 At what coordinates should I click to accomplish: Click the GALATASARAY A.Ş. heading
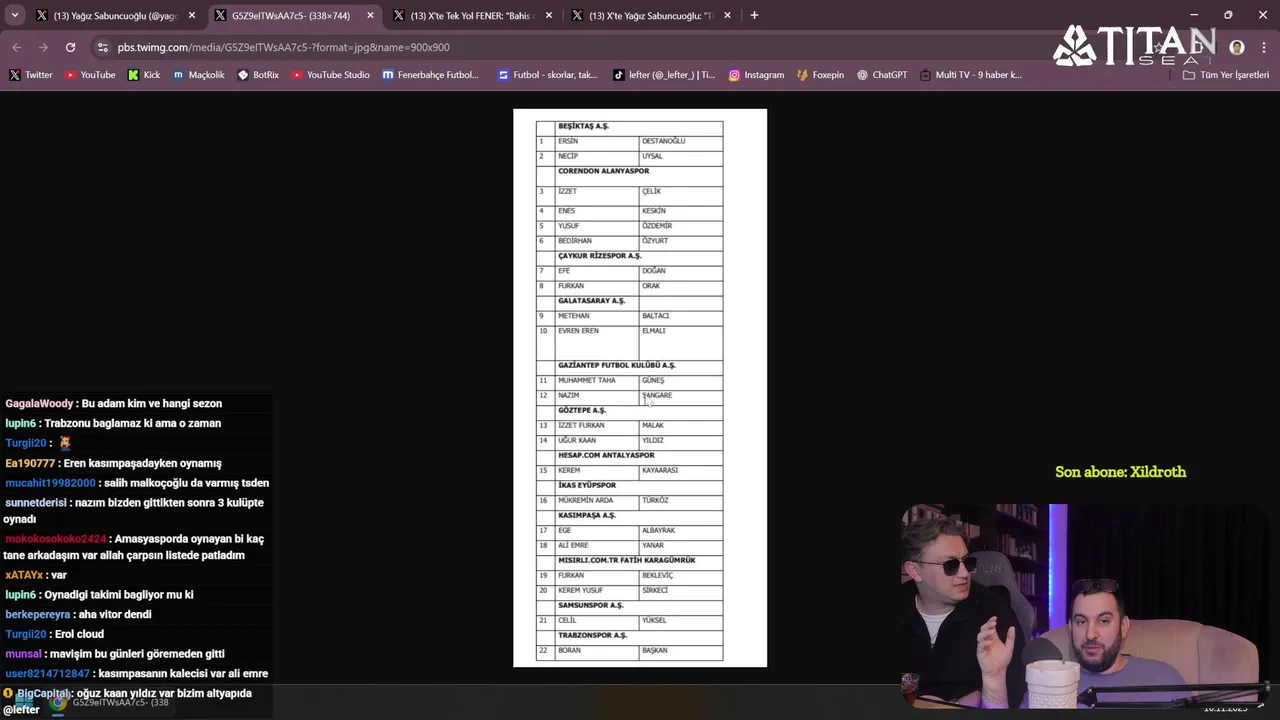591,301
